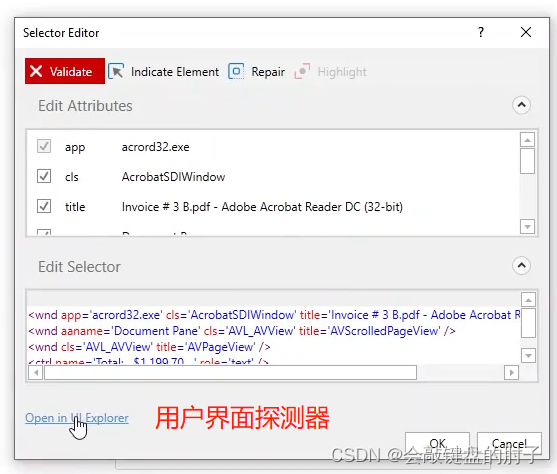Click the greyed Highlight icon
This screenshot has height=474, width=557.
click(302, 71)
